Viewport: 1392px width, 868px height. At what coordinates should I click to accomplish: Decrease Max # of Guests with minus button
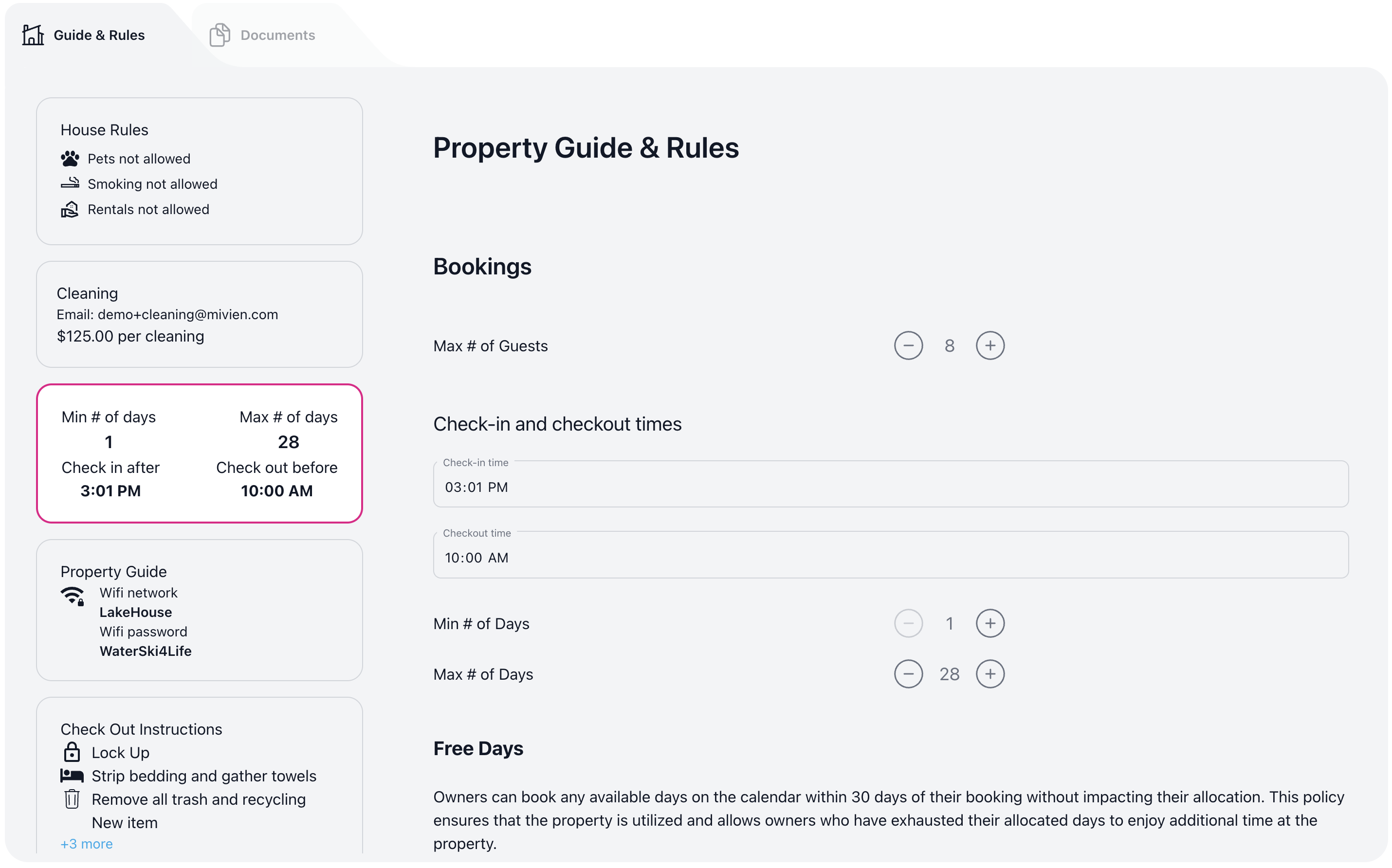(x=908, y=345)
